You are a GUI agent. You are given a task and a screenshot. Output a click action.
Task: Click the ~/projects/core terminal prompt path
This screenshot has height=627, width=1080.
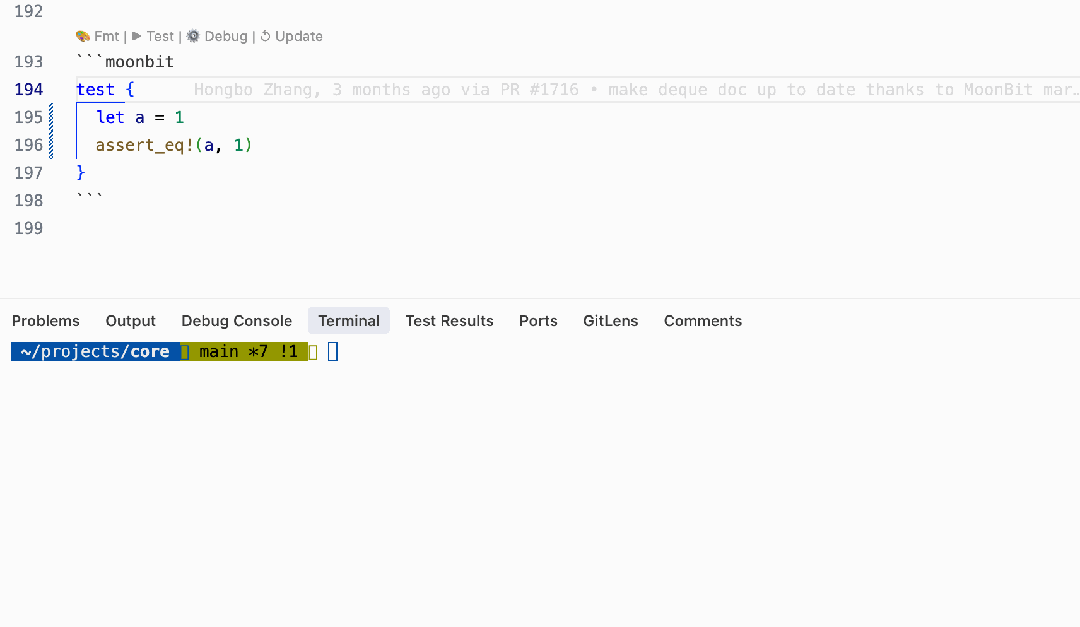pos(95,351)
